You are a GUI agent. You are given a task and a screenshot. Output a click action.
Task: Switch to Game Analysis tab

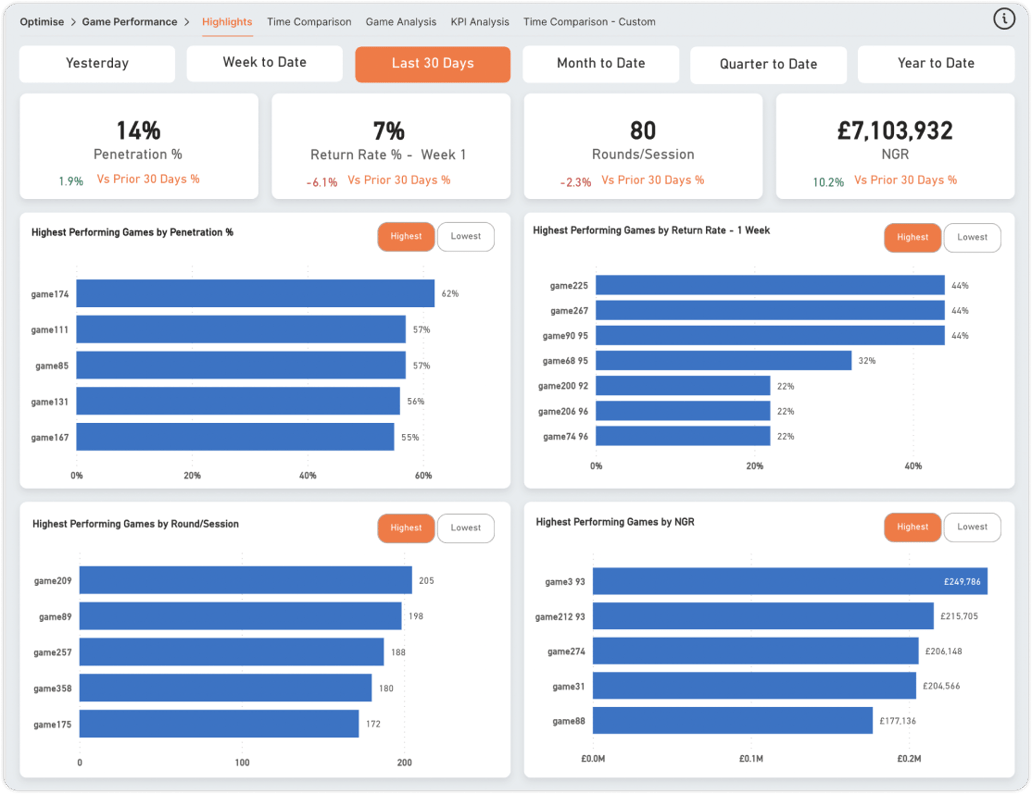pos(401,22)
